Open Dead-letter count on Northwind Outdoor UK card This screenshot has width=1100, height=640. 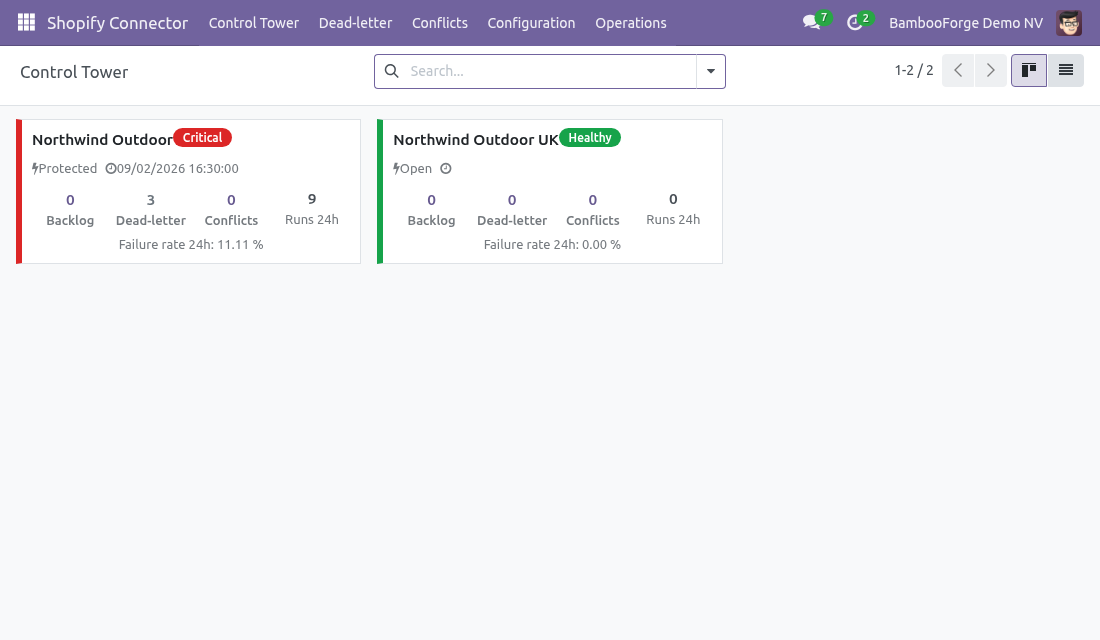click(512, 210)
